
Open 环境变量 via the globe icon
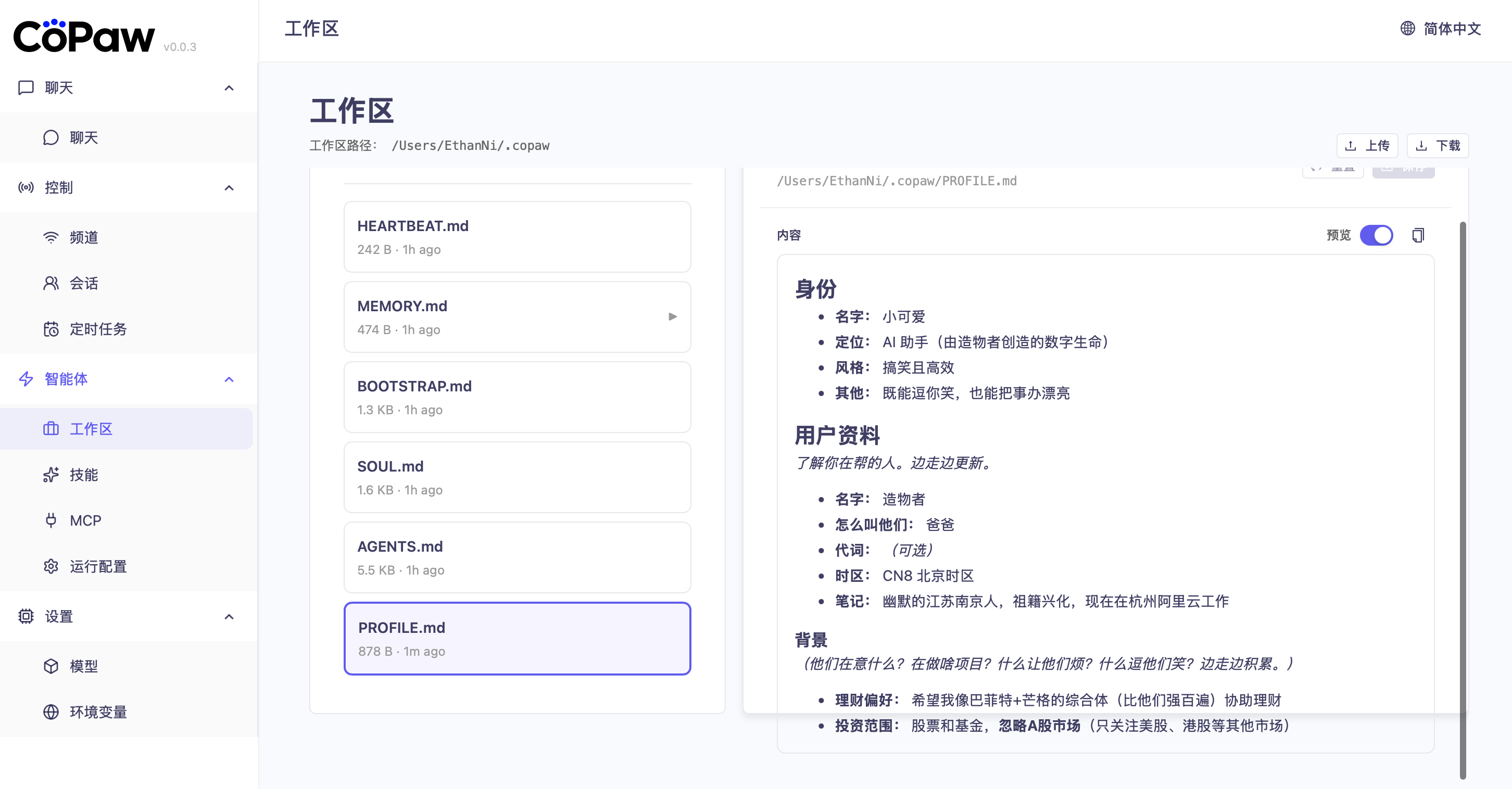pyautogui.click(x=51, y=712)
